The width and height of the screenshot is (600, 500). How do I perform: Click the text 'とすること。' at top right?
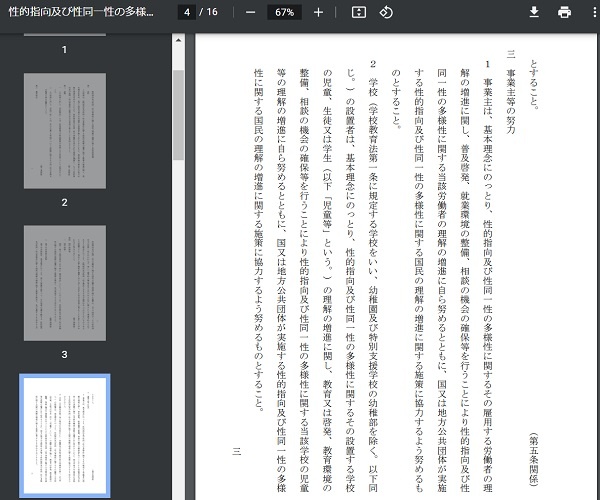(534, 84)
